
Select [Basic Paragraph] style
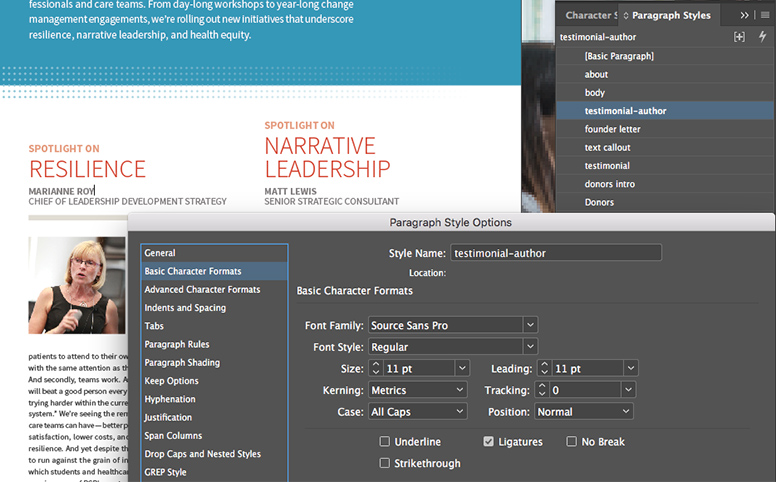(665, 56)
